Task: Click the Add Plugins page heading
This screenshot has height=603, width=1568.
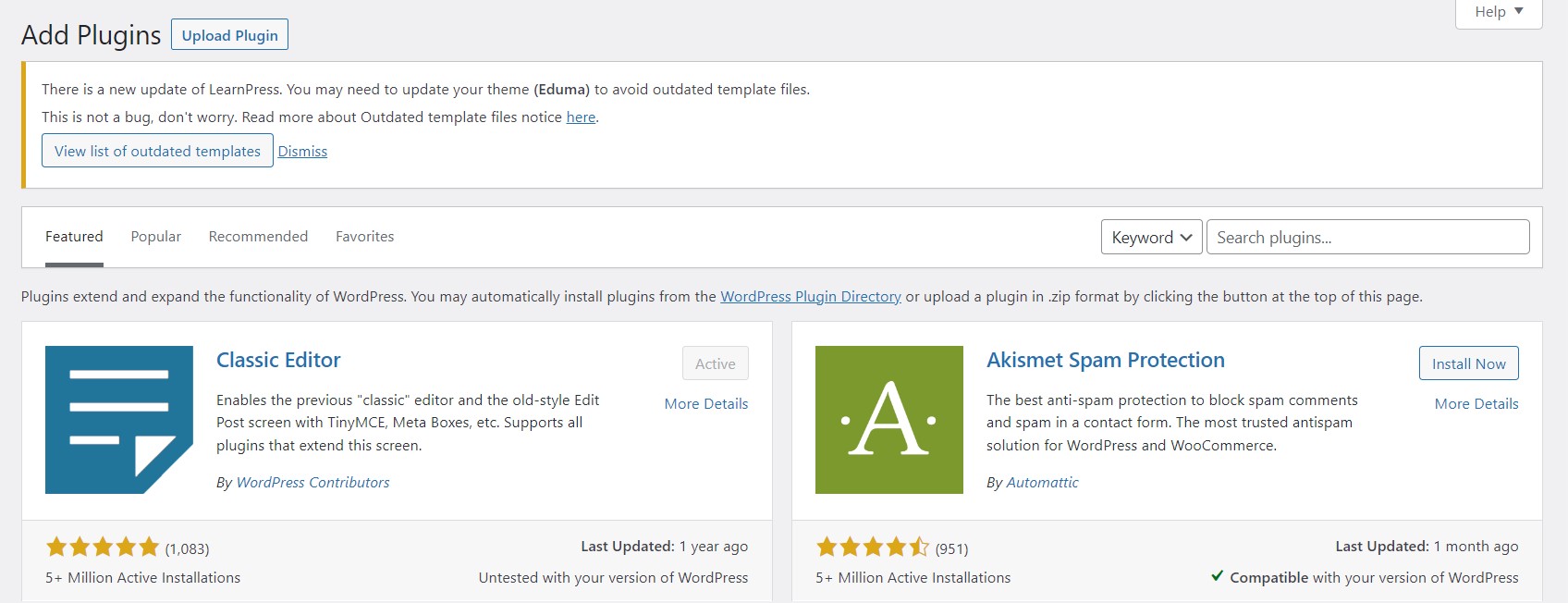Action: (91, 35)
